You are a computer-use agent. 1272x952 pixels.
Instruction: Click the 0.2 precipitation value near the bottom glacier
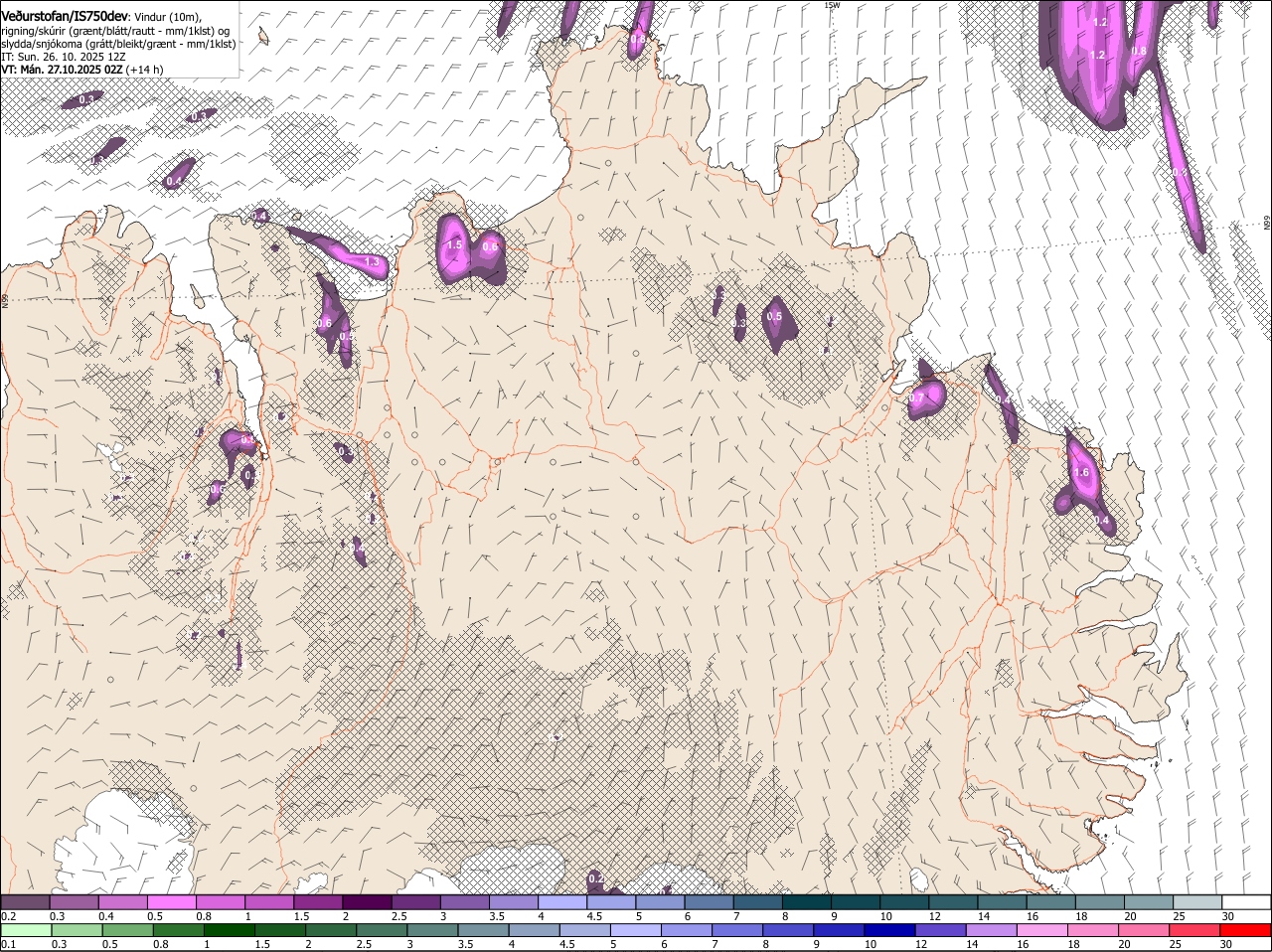595,878
